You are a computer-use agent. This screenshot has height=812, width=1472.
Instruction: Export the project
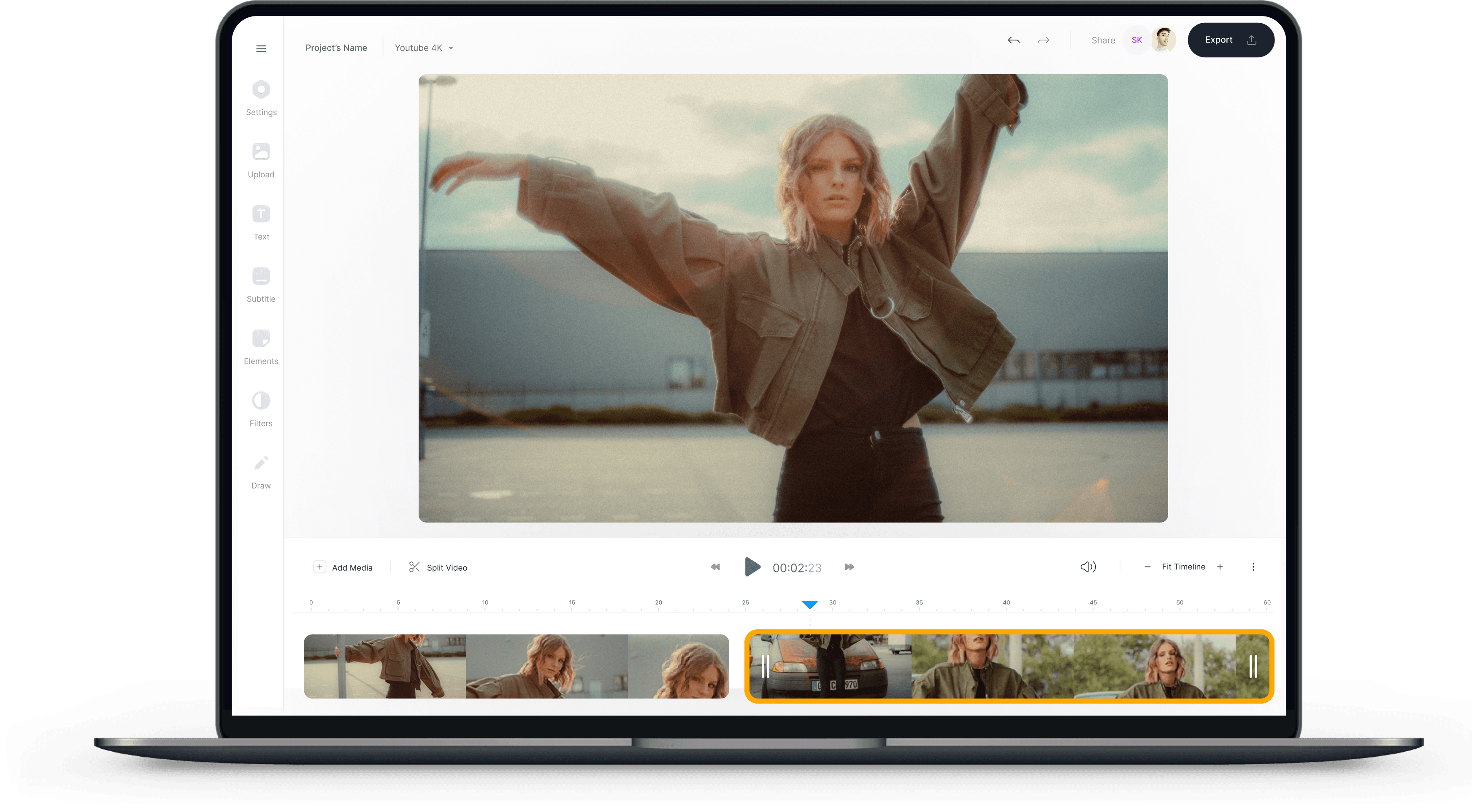1231,39
